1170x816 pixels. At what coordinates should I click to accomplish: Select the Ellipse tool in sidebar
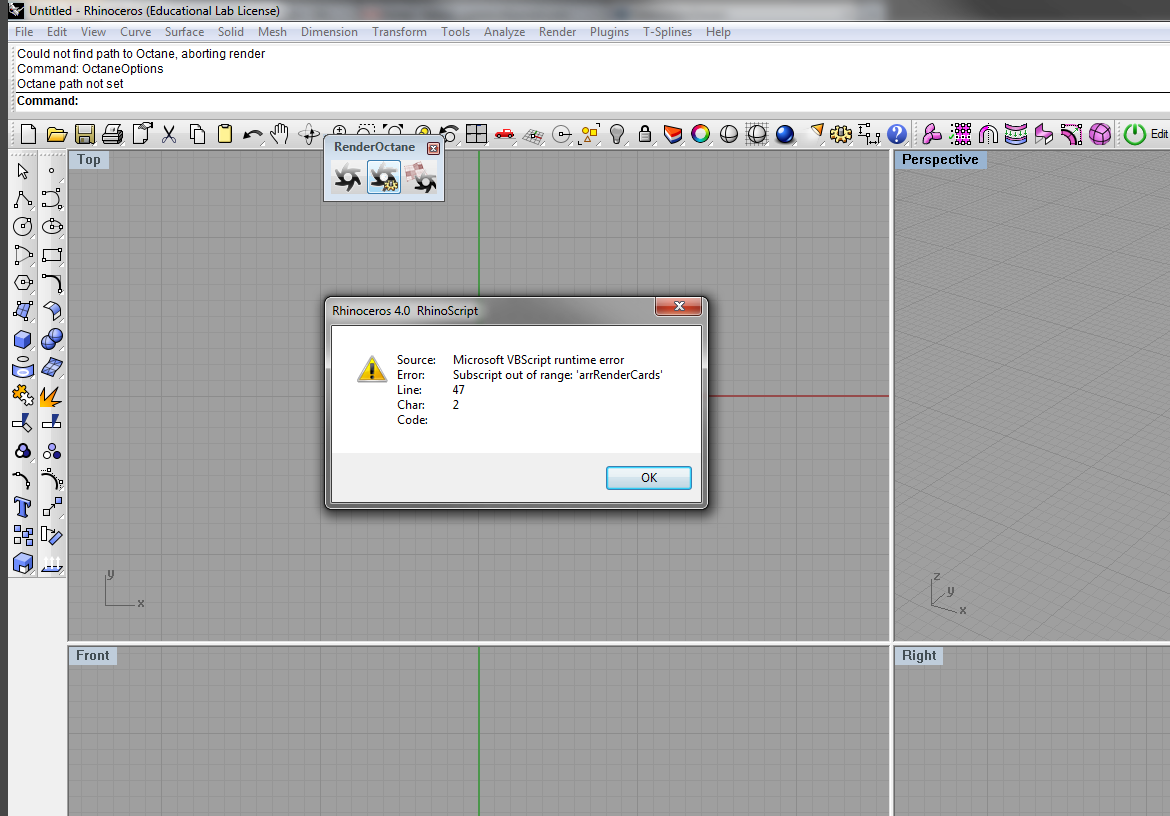(51, 227)
